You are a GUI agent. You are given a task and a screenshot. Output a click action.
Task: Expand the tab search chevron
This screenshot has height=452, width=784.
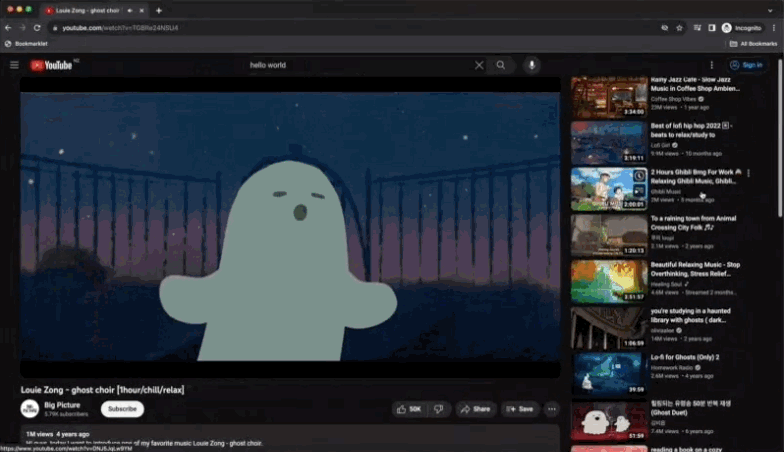pos(770,10)
